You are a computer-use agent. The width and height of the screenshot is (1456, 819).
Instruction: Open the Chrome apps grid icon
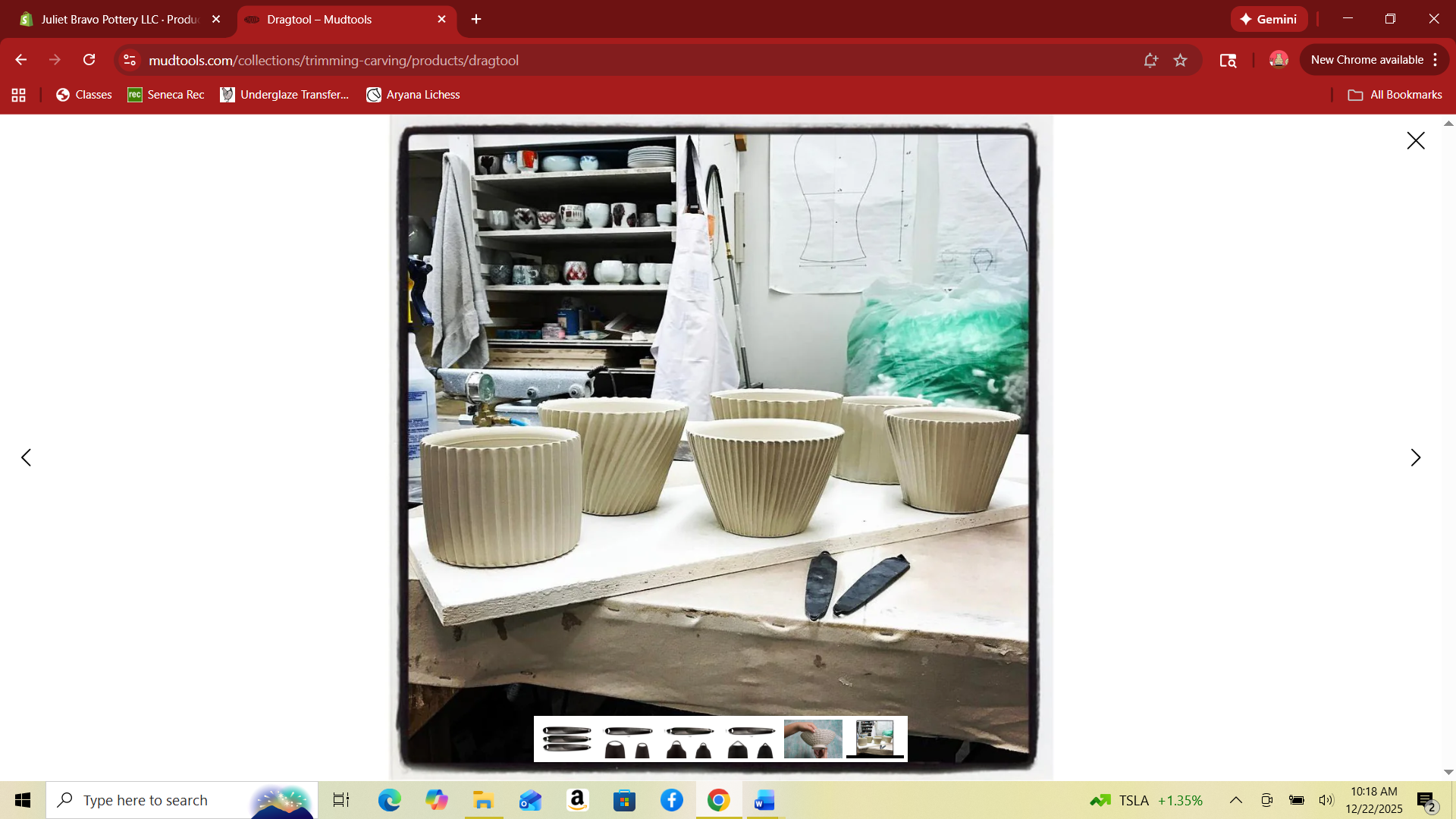[19, 95]
